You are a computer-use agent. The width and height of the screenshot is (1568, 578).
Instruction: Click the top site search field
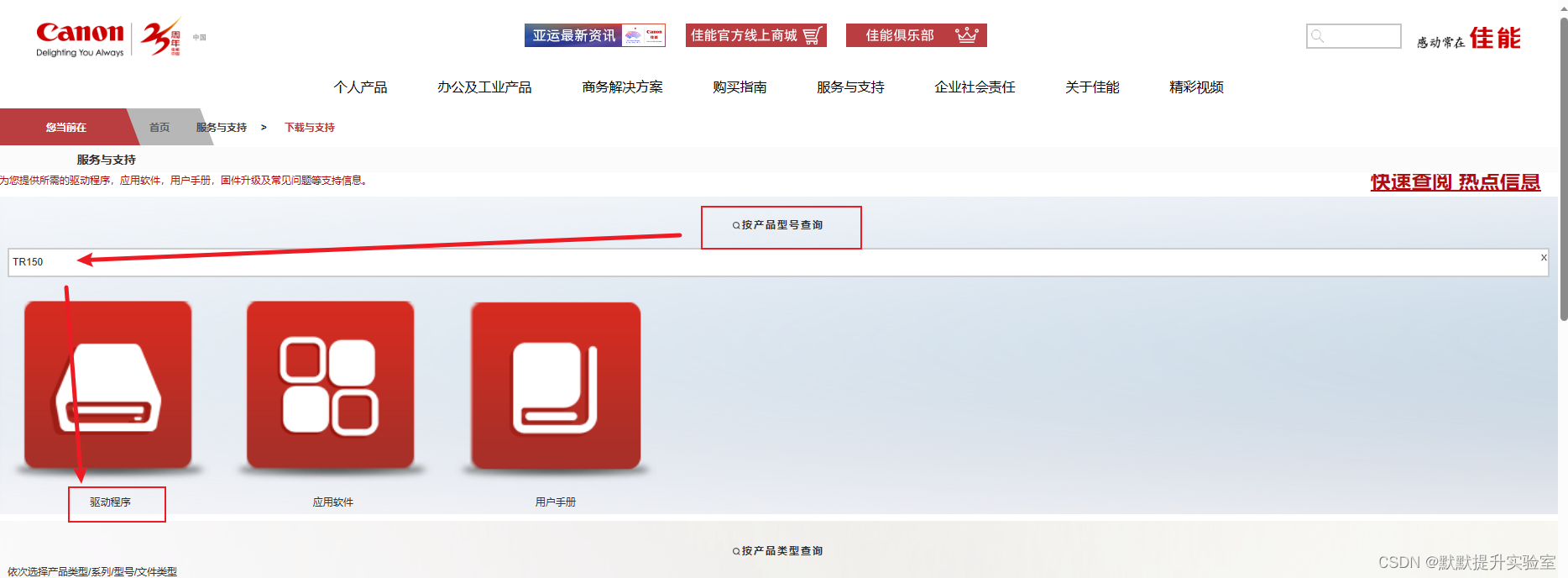coord(1353,36)
